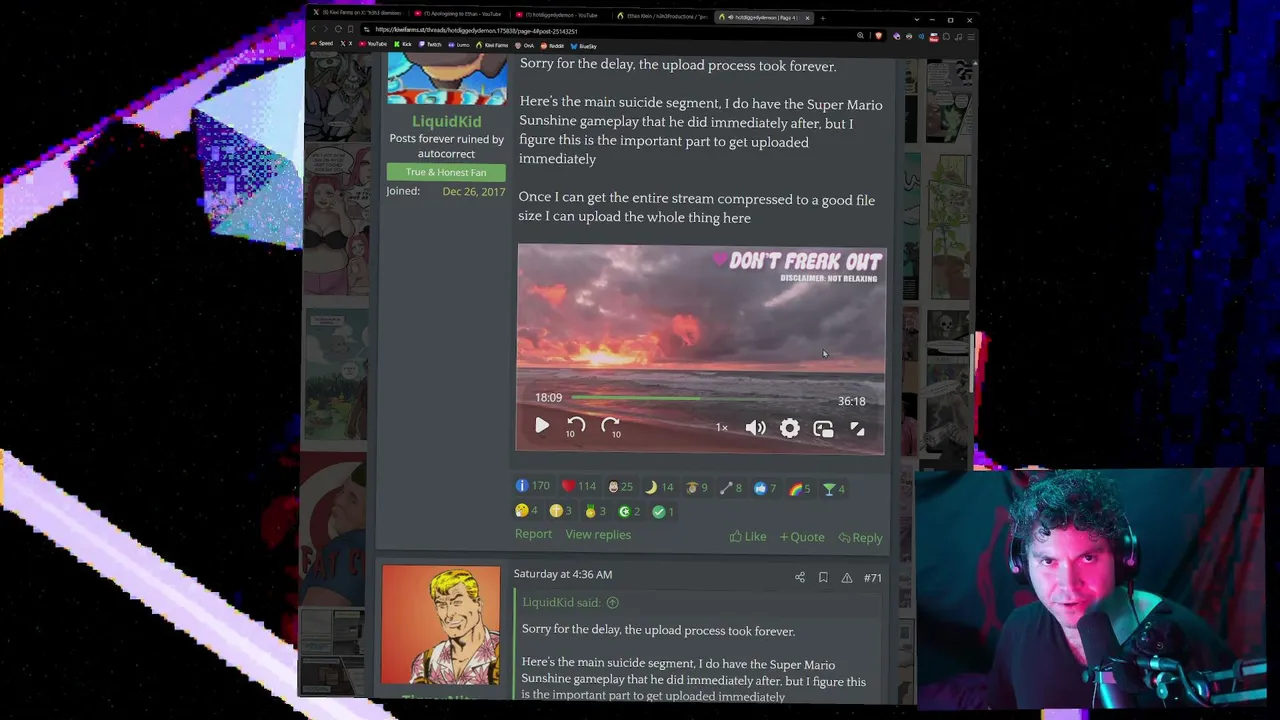Rewind the video 10 seconds

(x=576, y=427)
